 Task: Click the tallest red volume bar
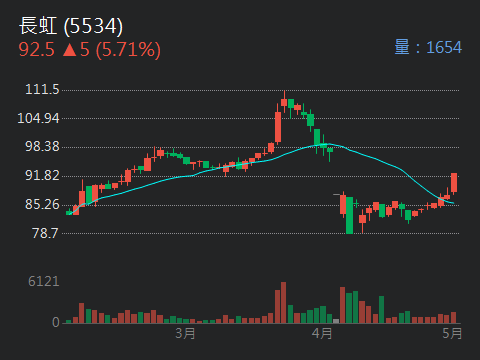coord(283,303)
